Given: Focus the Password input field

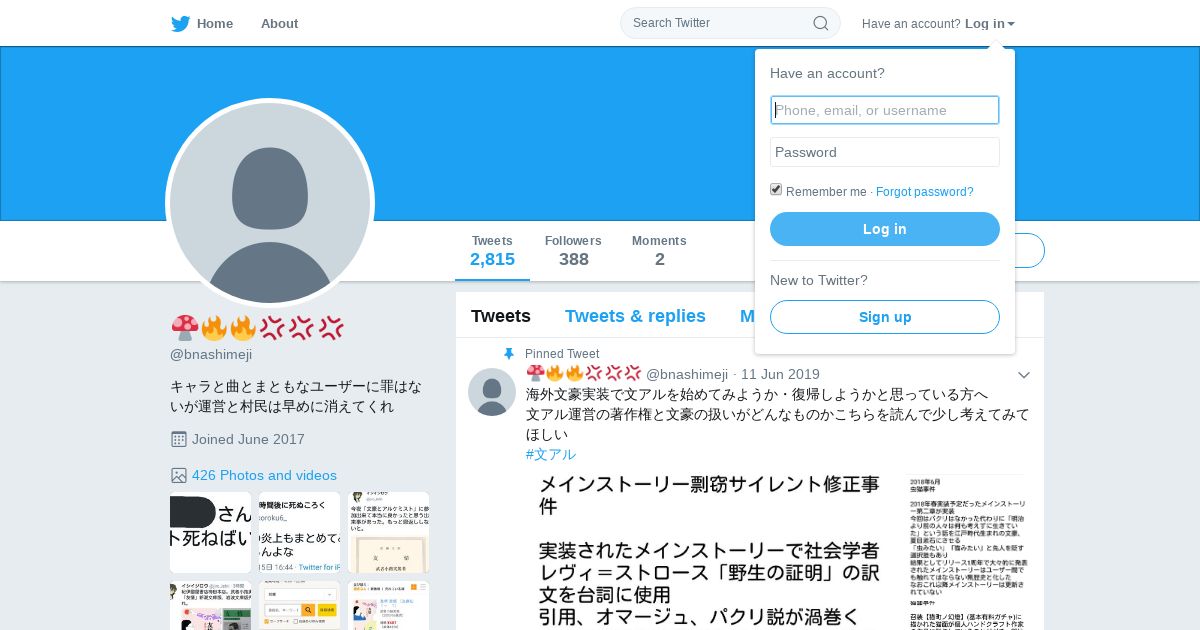Looking at the screenshot, I should point(885,152).
